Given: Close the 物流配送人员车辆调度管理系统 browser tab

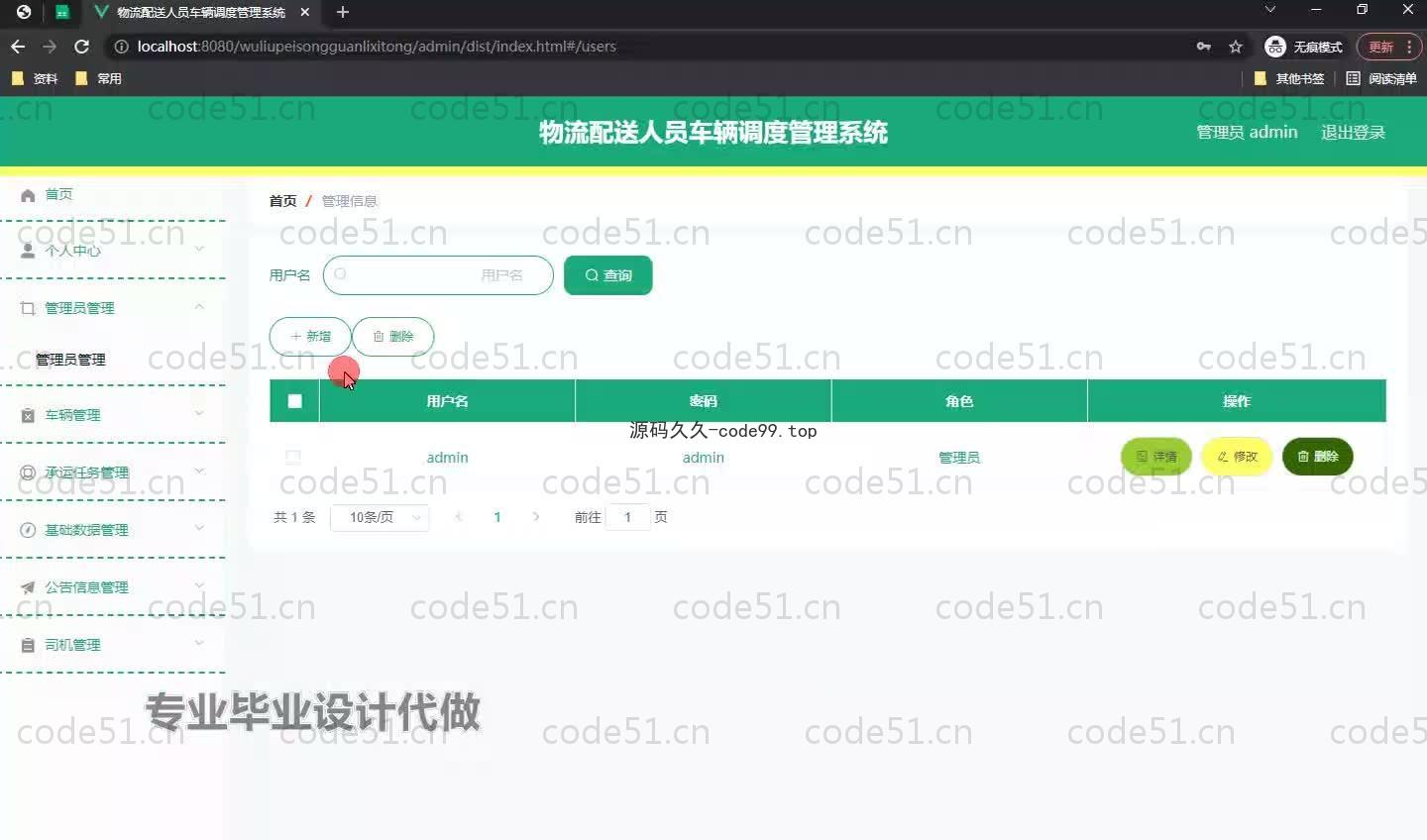Looking at the screenshot, I should pyautogui.click(x=304, y=12).
